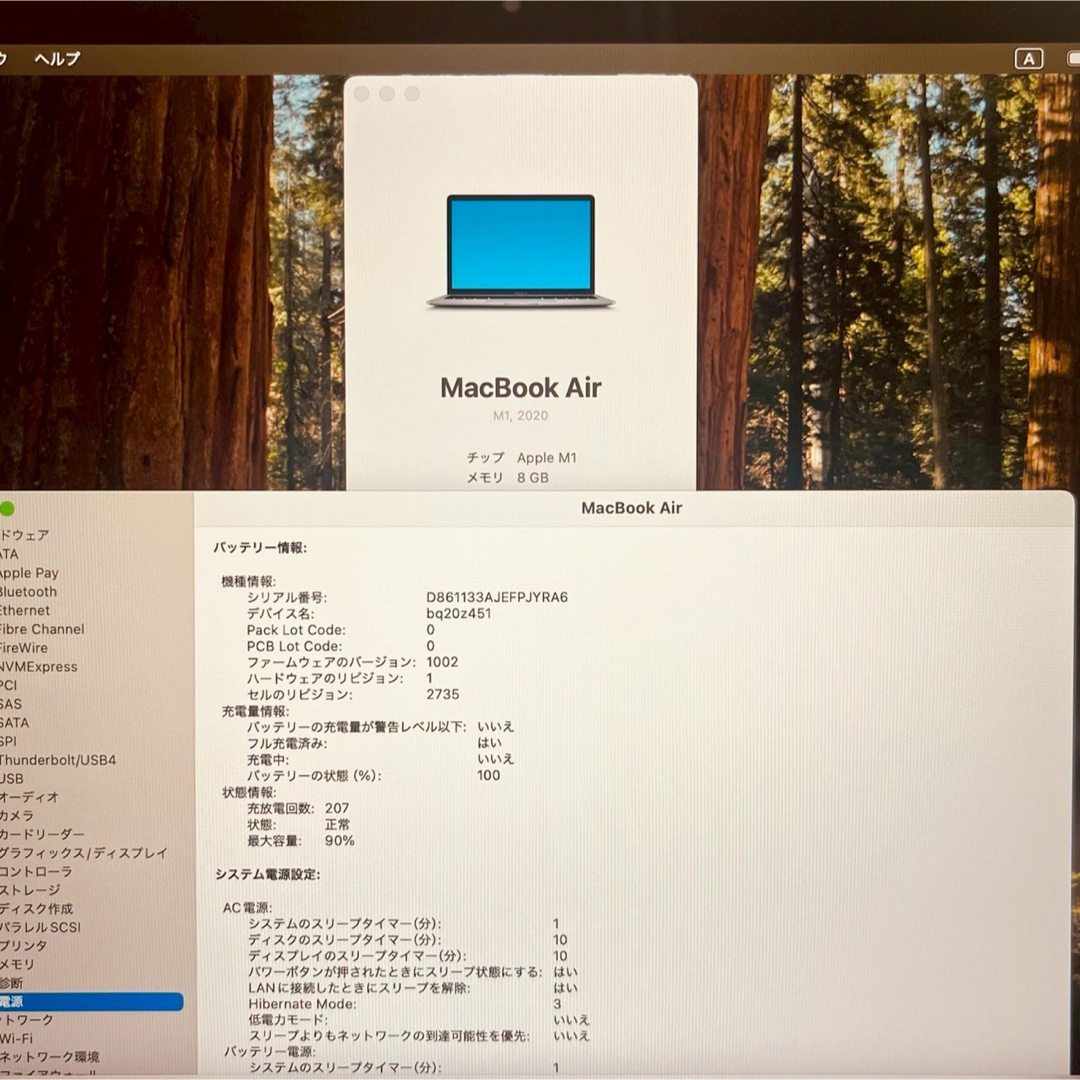Select 診断 in the sidebar
This screenshot has height=1080, width=1080.
point(12,983)
